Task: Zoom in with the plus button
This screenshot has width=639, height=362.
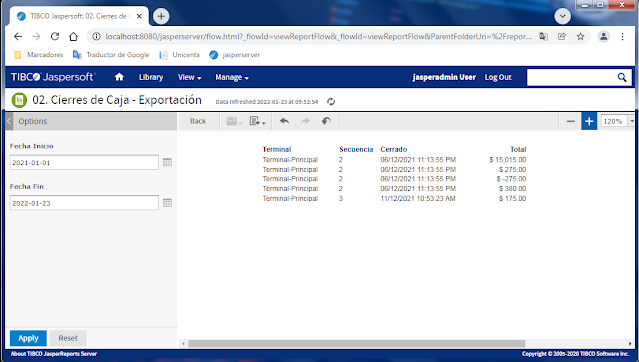Action: [x=589, y=121]
